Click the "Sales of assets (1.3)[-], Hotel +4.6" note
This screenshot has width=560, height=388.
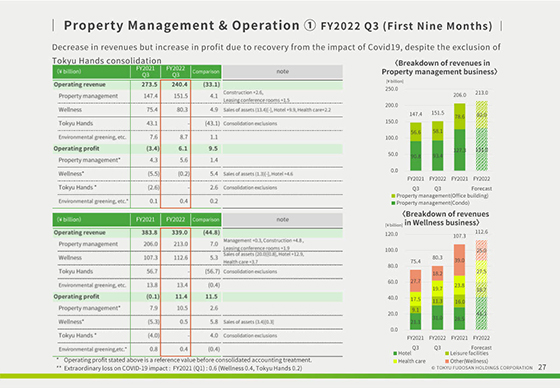[258, 174]
